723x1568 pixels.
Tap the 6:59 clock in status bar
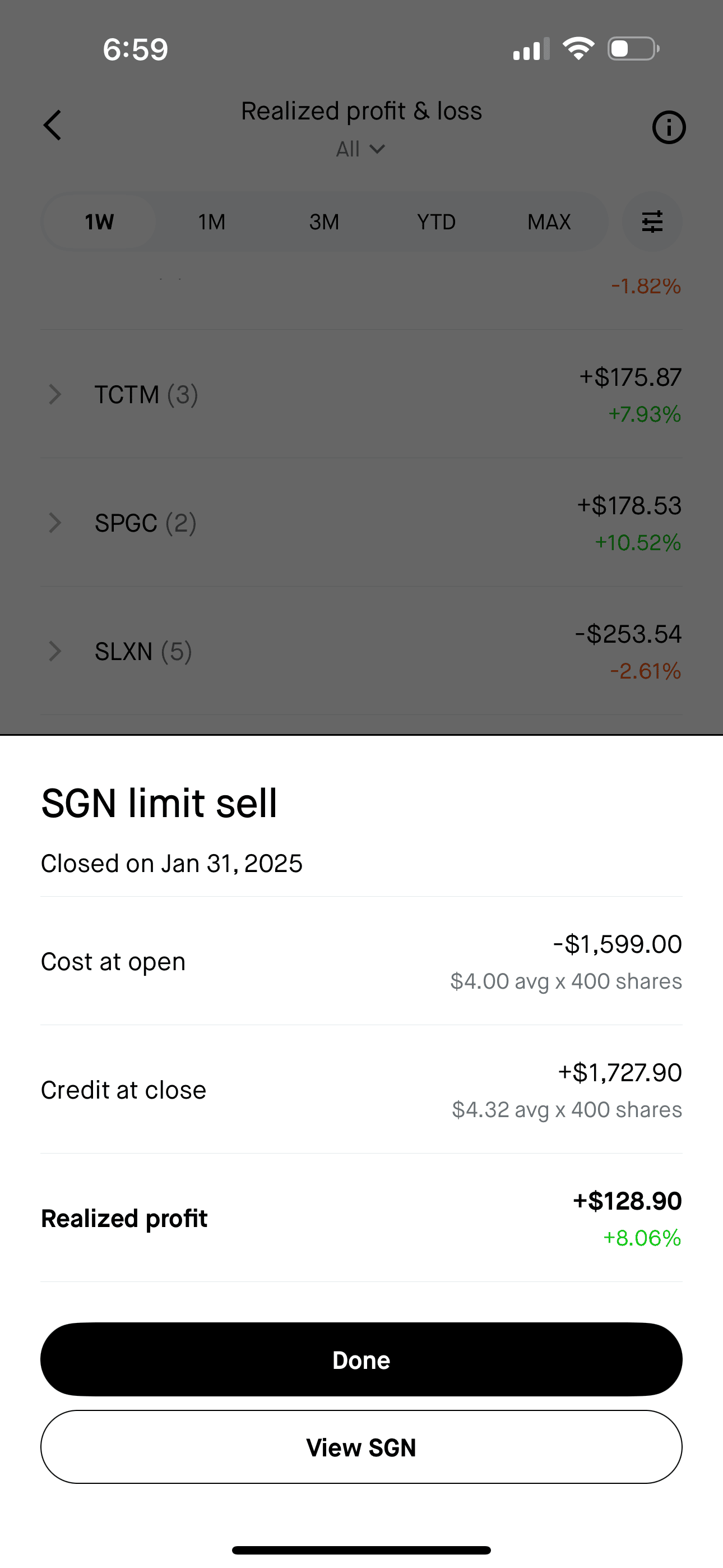135,49
